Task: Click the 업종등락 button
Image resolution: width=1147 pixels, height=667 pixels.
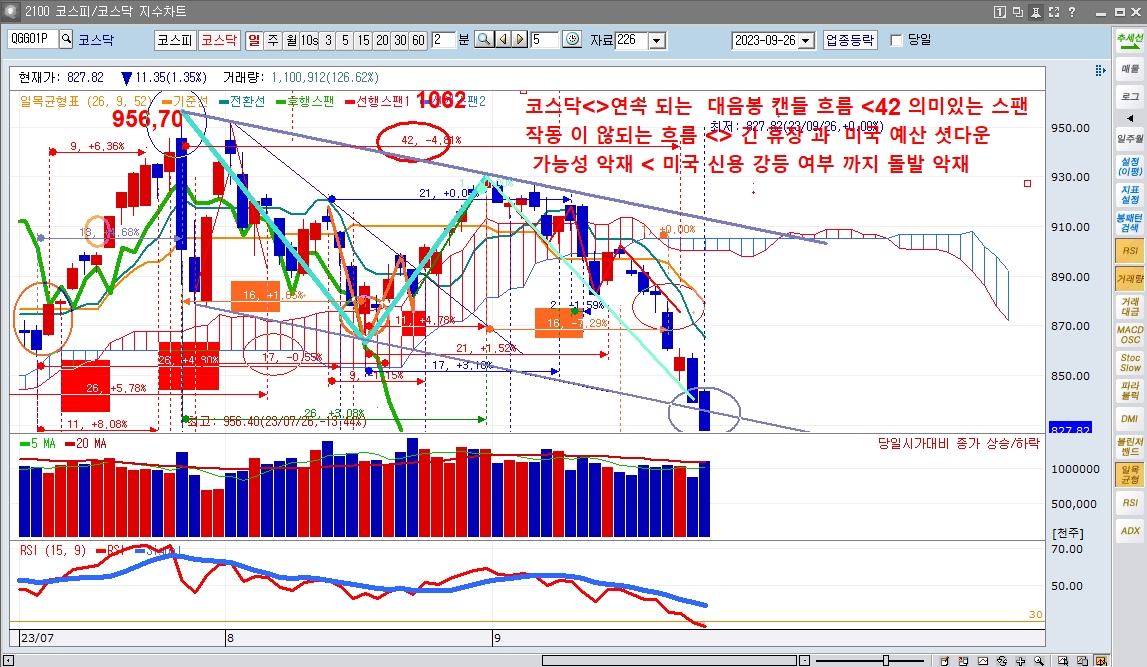Action: [x=850, y=39]
